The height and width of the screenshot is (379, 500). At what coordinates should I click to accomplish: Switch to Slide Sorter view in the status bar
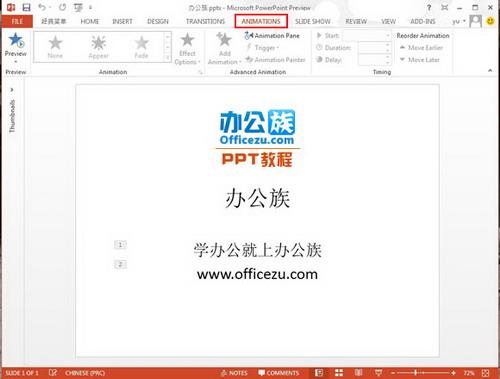point(339,373)
